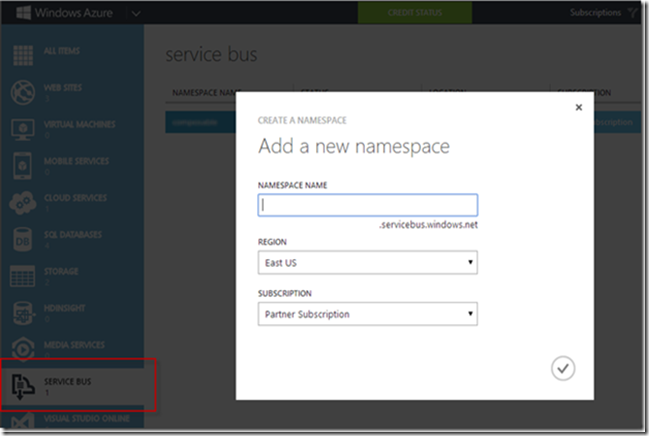Open the dropdown chevron beside Windows Azure
649x436 pixels.
(136, 14)
